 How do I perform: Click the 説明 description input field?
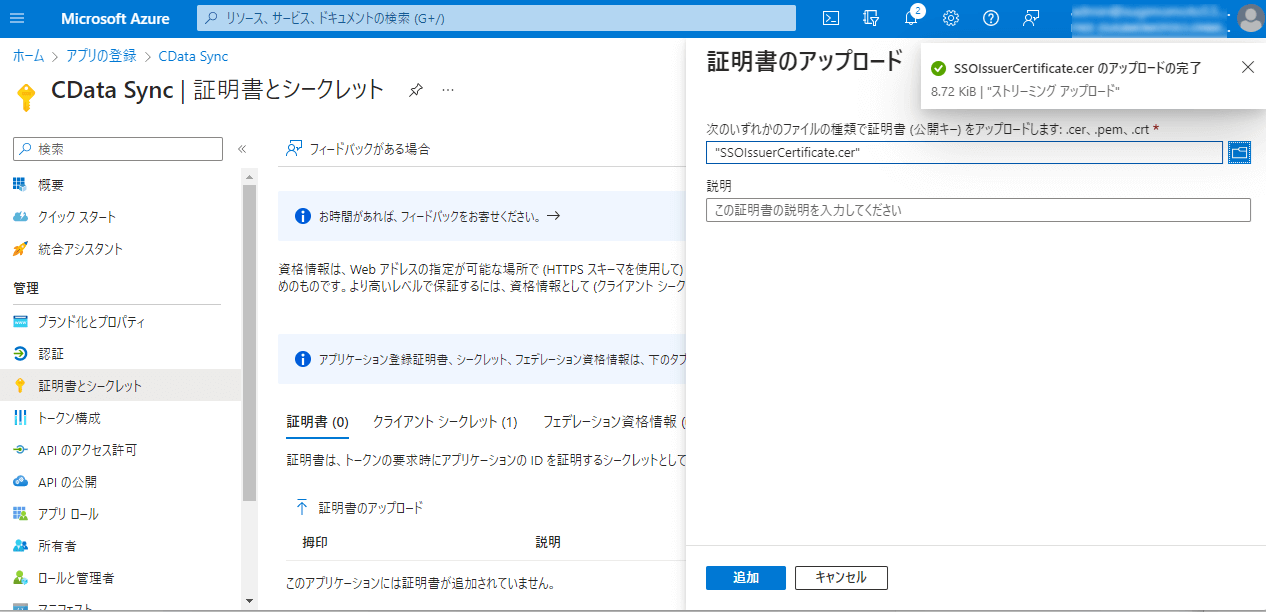coord(978,210)
